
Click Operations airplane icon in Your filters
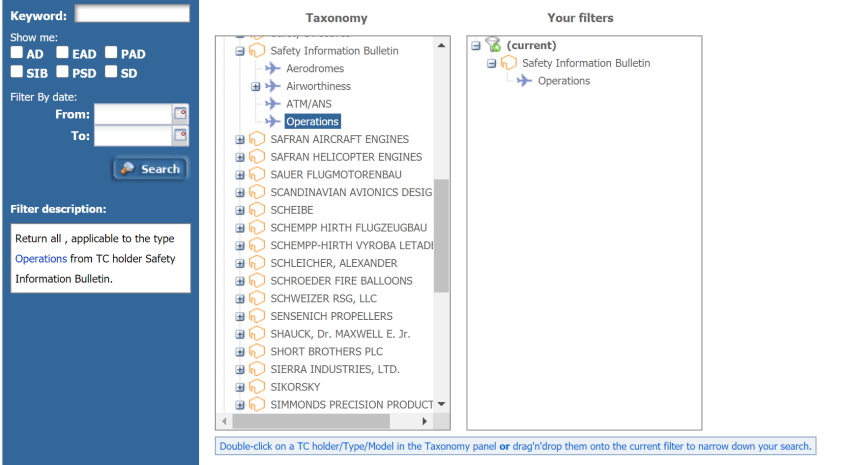point(524,81)
